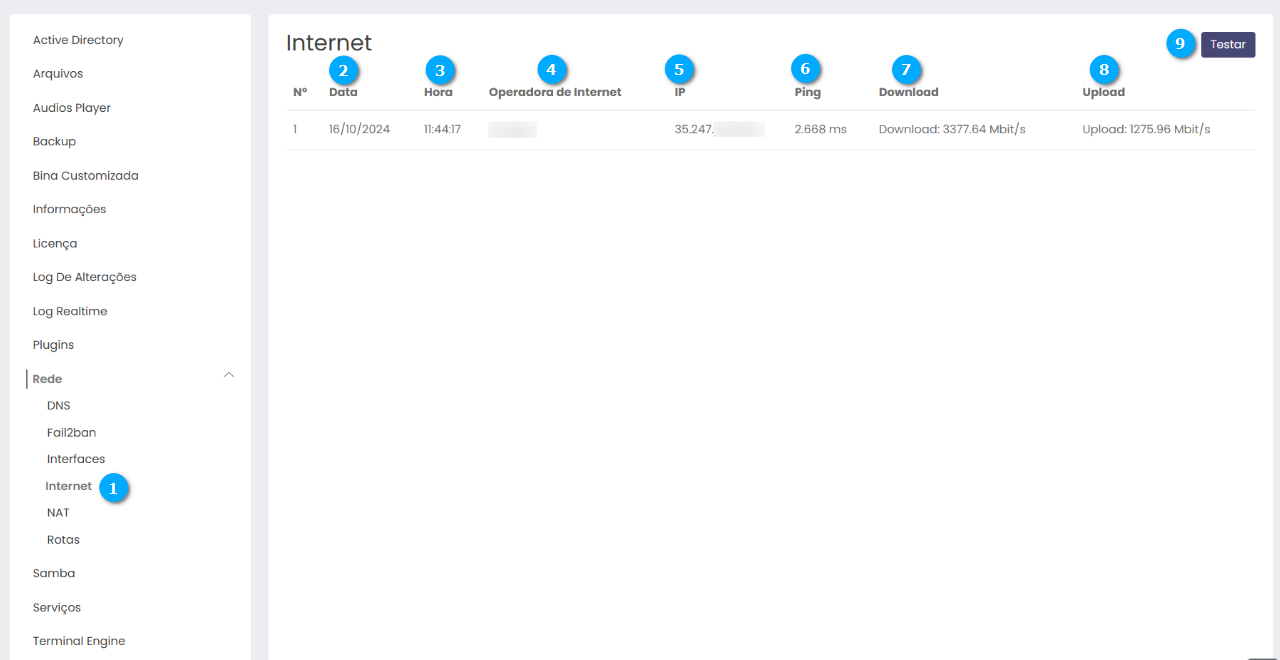Click the Testar button
Viewport: 1280px width, 660px height.
[1227, 44]
